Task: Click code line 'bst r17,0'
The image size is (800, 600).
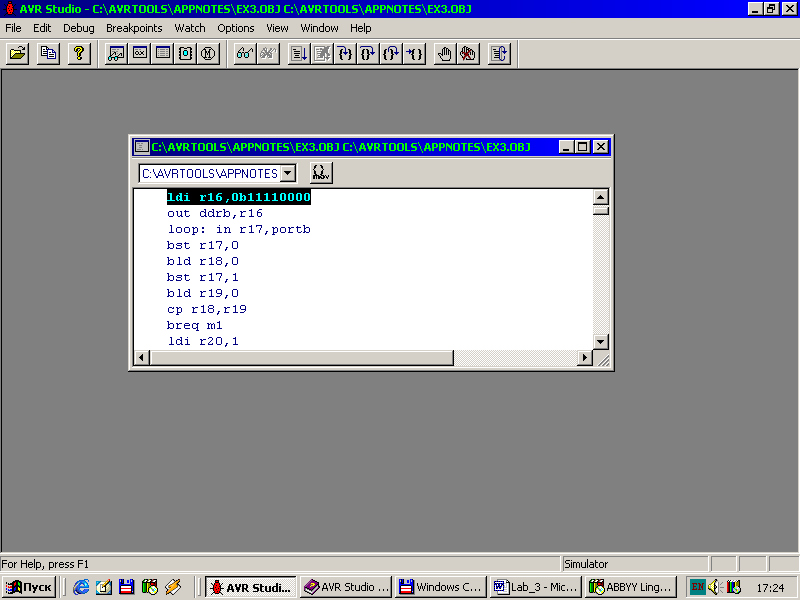Action: [203, 245]
